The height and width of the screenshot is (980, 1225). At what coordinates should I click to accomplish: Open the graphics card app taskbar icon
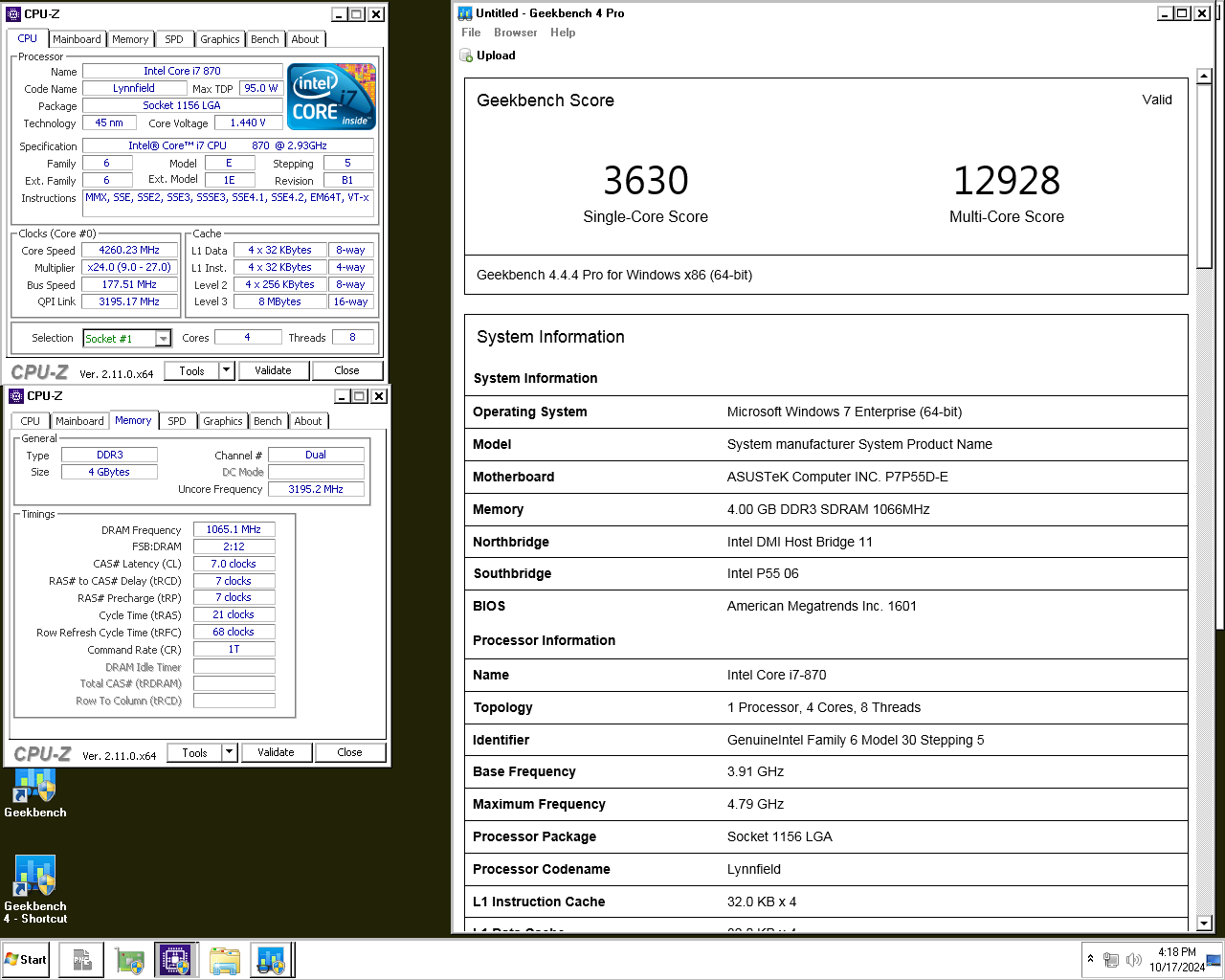click(x=129, y=959)
